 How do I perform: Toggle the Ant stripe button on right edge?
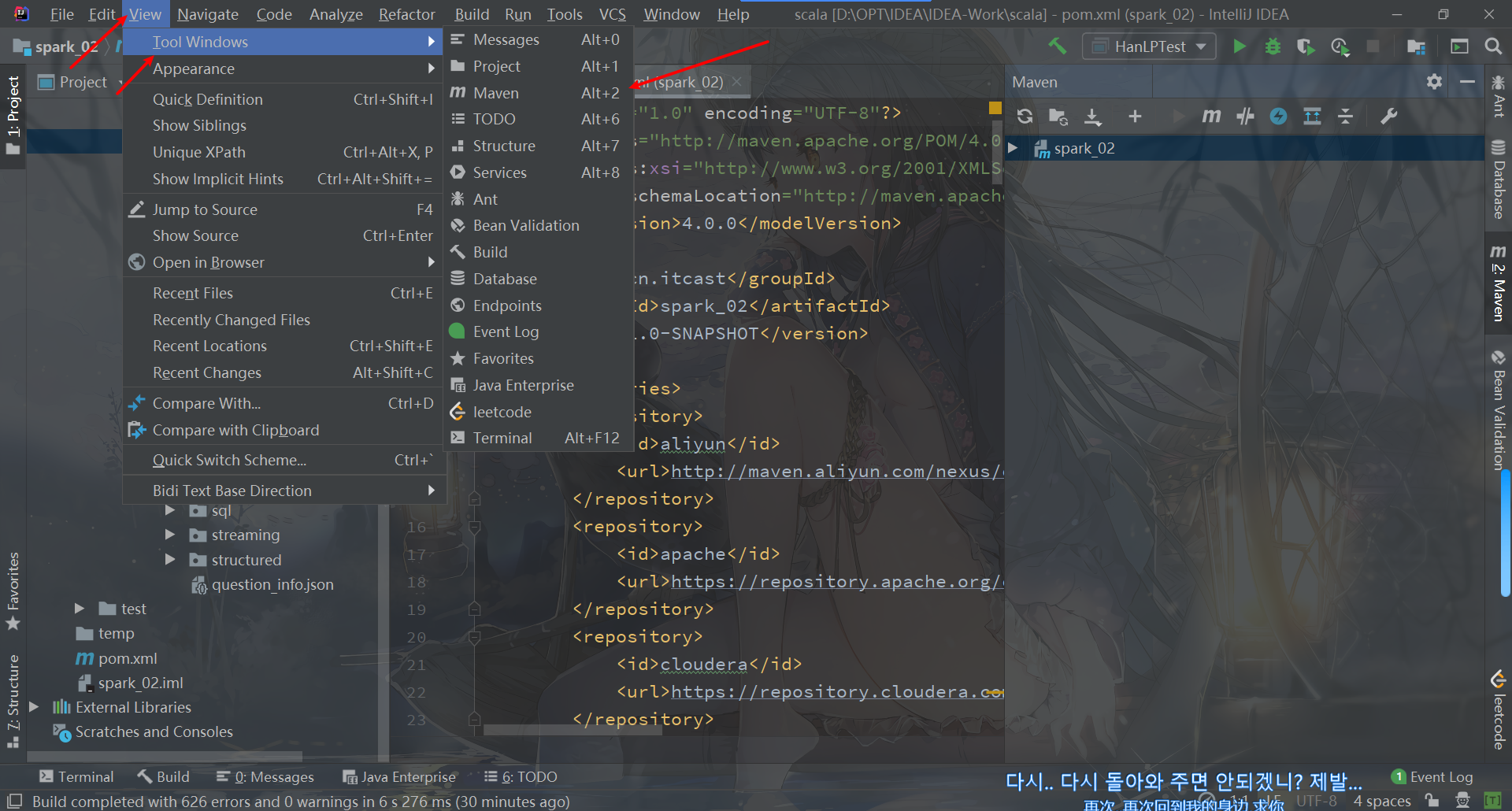tap(1498, 96)
